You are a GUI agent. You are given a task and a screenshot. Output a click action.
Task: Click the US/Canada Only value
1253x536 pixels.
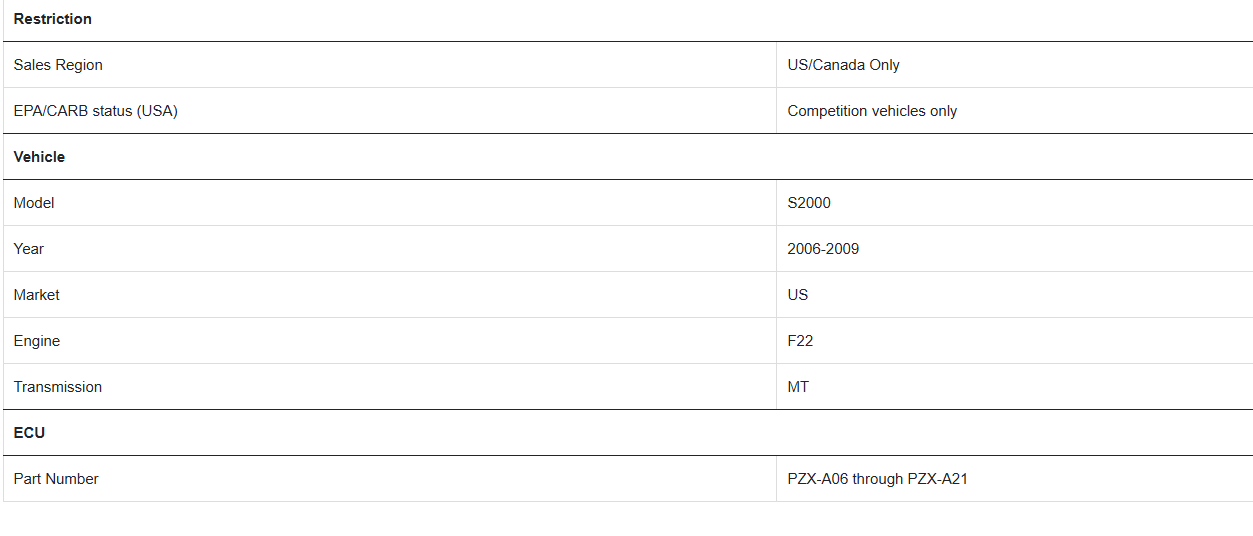pos(843,65)
